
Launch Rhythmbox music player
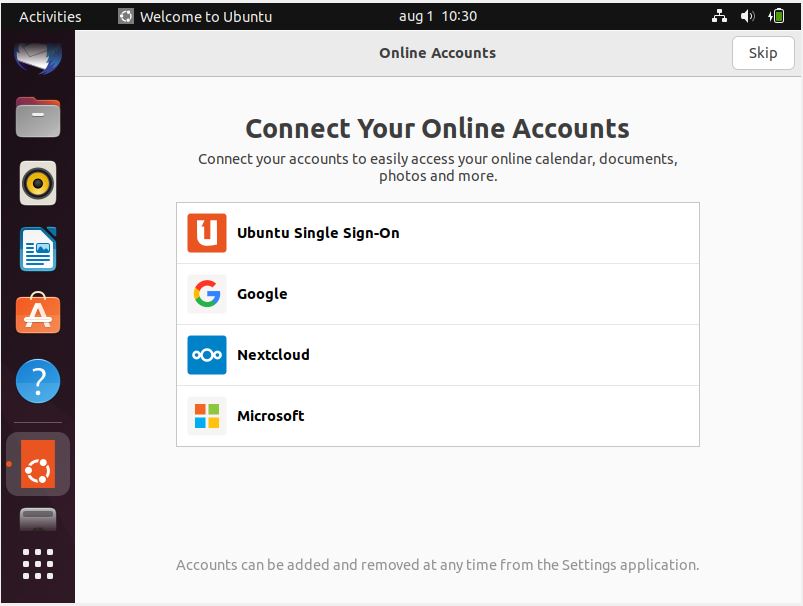pyautogui.click(x=38, y=183)
